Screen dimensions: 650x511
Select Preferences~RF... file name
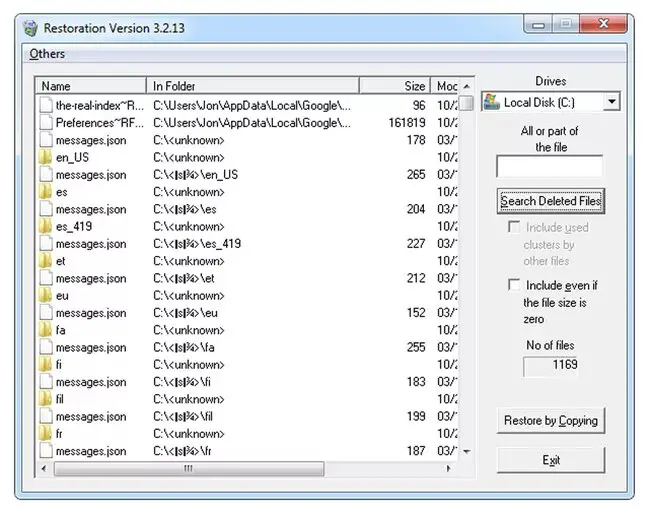[99, 123]
